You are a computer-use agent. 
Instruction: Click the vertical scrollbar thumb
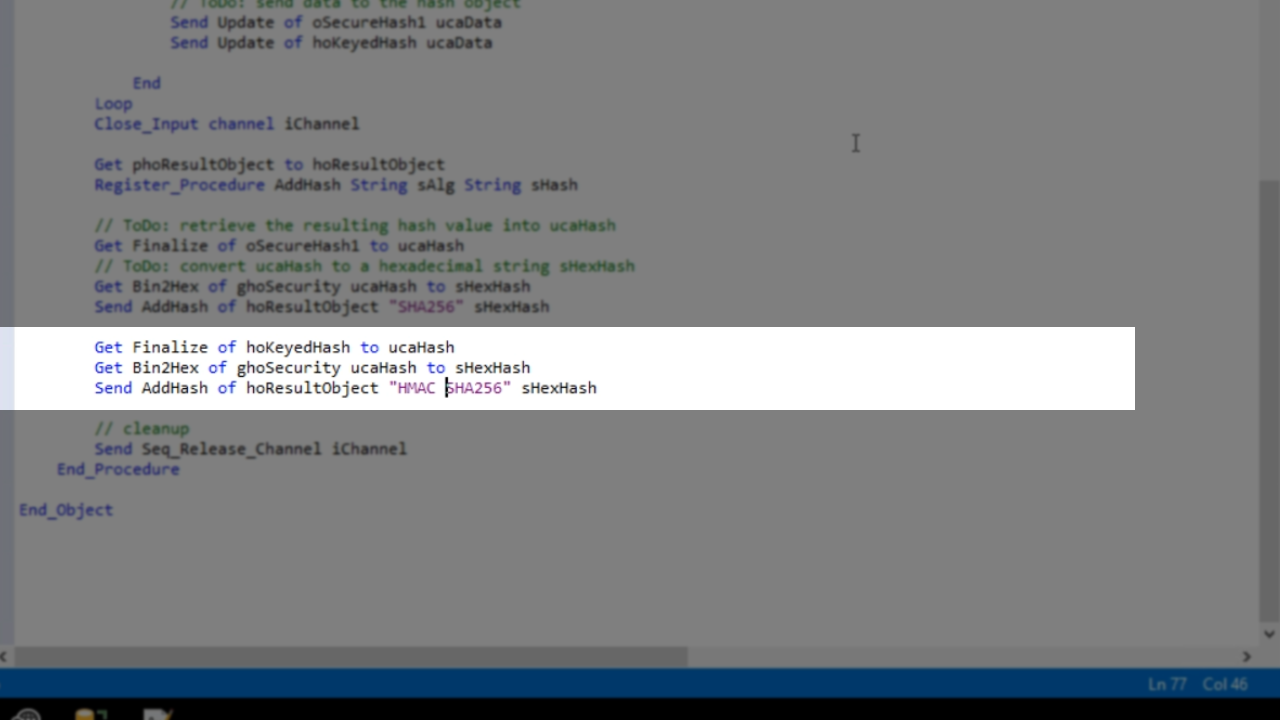click(x=1269, y=400)
